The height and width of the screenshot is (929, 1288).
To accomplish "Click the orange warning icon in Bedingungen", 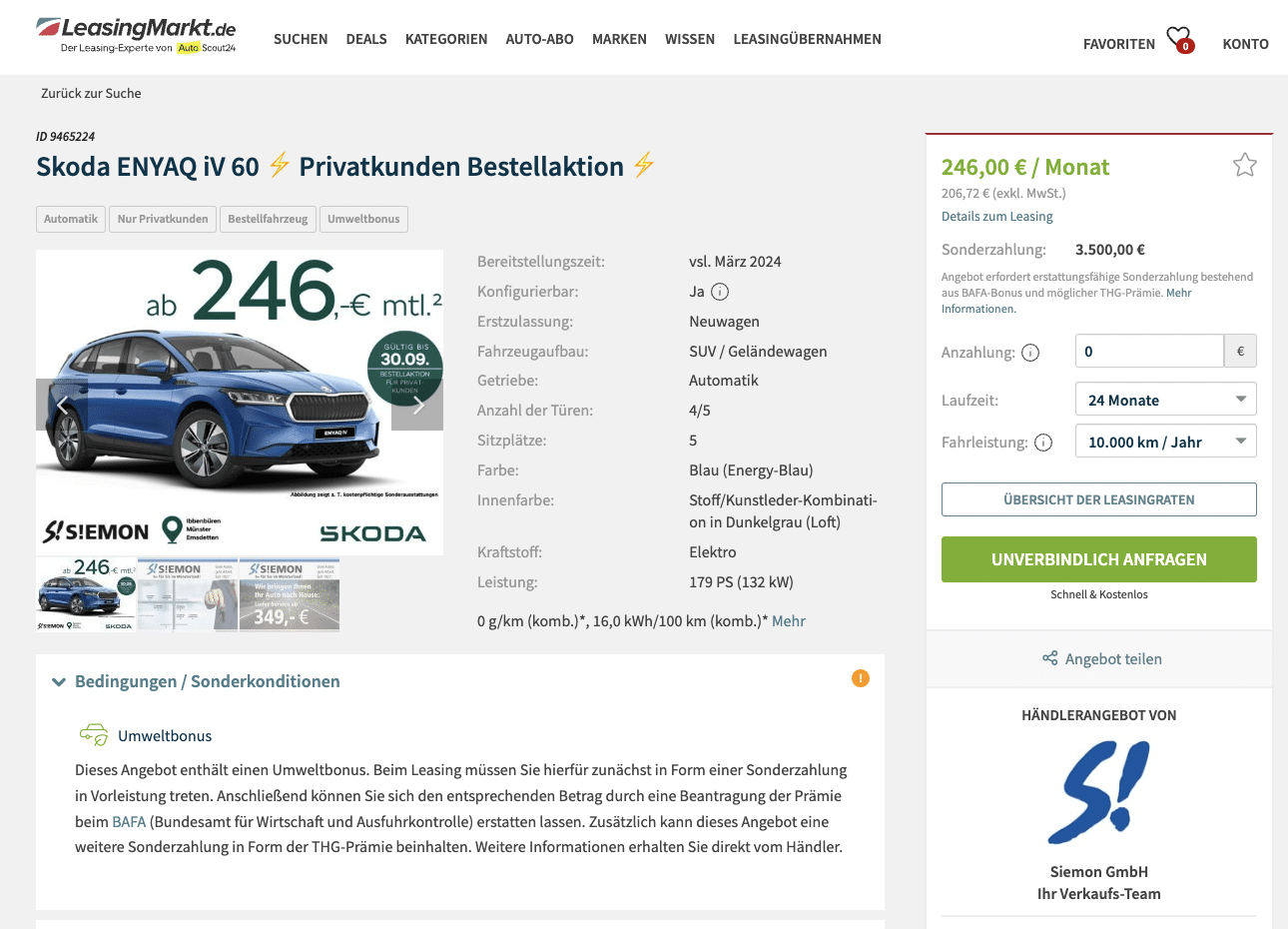I will tap(861, 678).
